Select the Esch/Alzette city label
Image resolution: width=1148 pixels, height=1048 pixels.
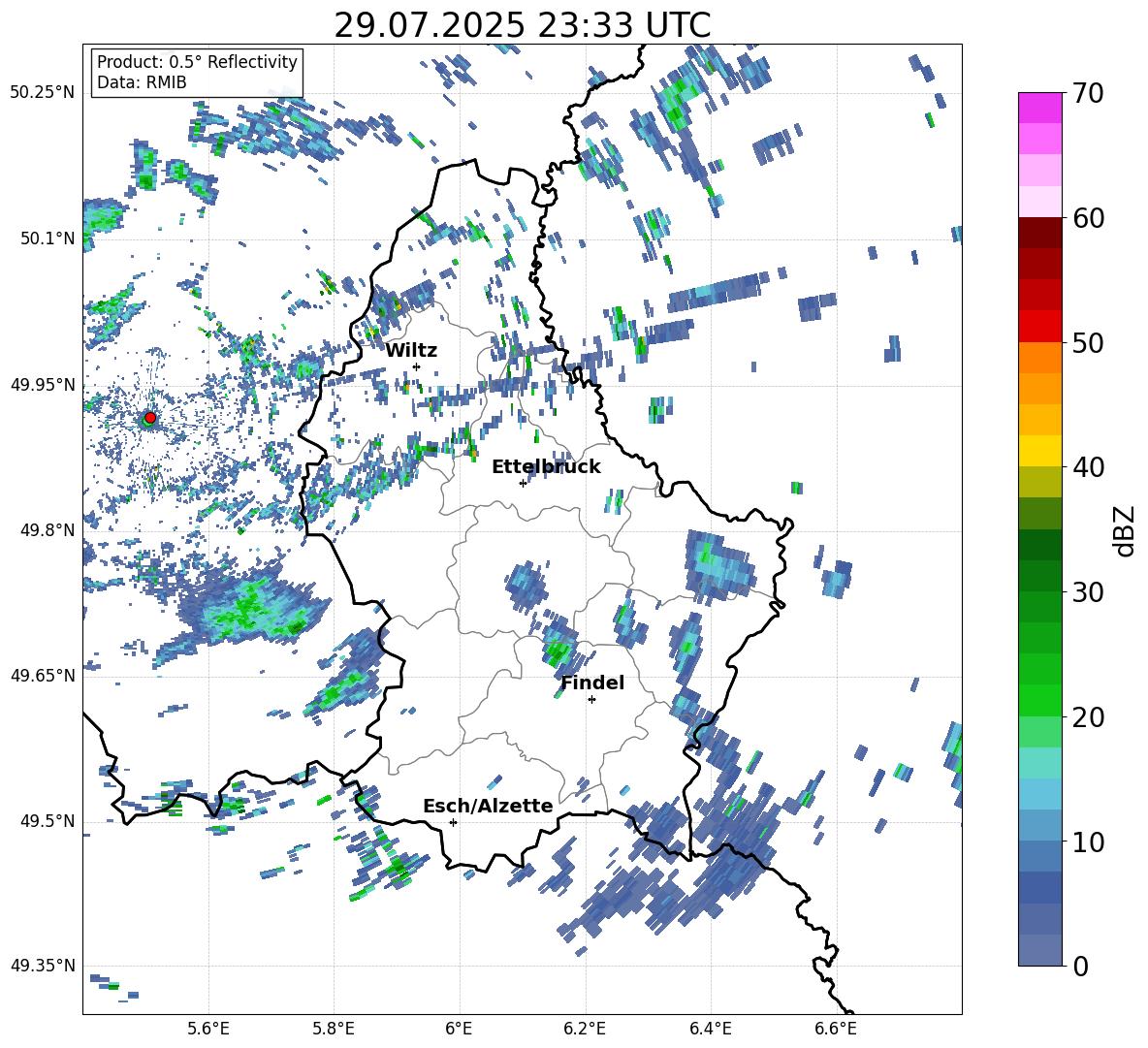(489, 806)
